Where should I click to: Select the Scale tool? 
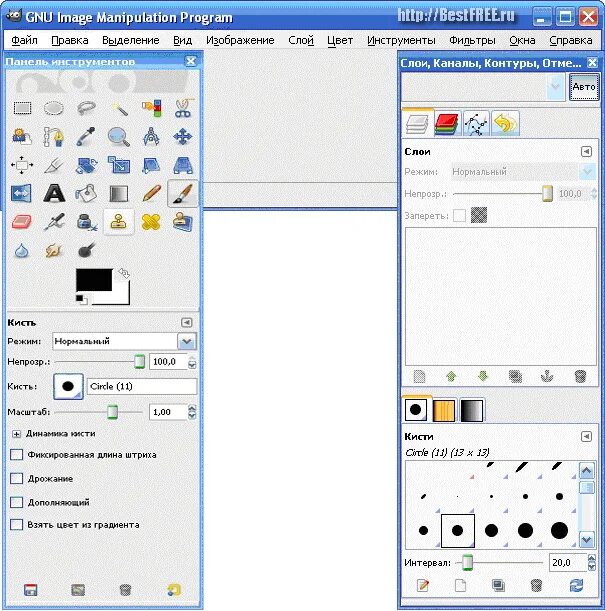(119, 165)
